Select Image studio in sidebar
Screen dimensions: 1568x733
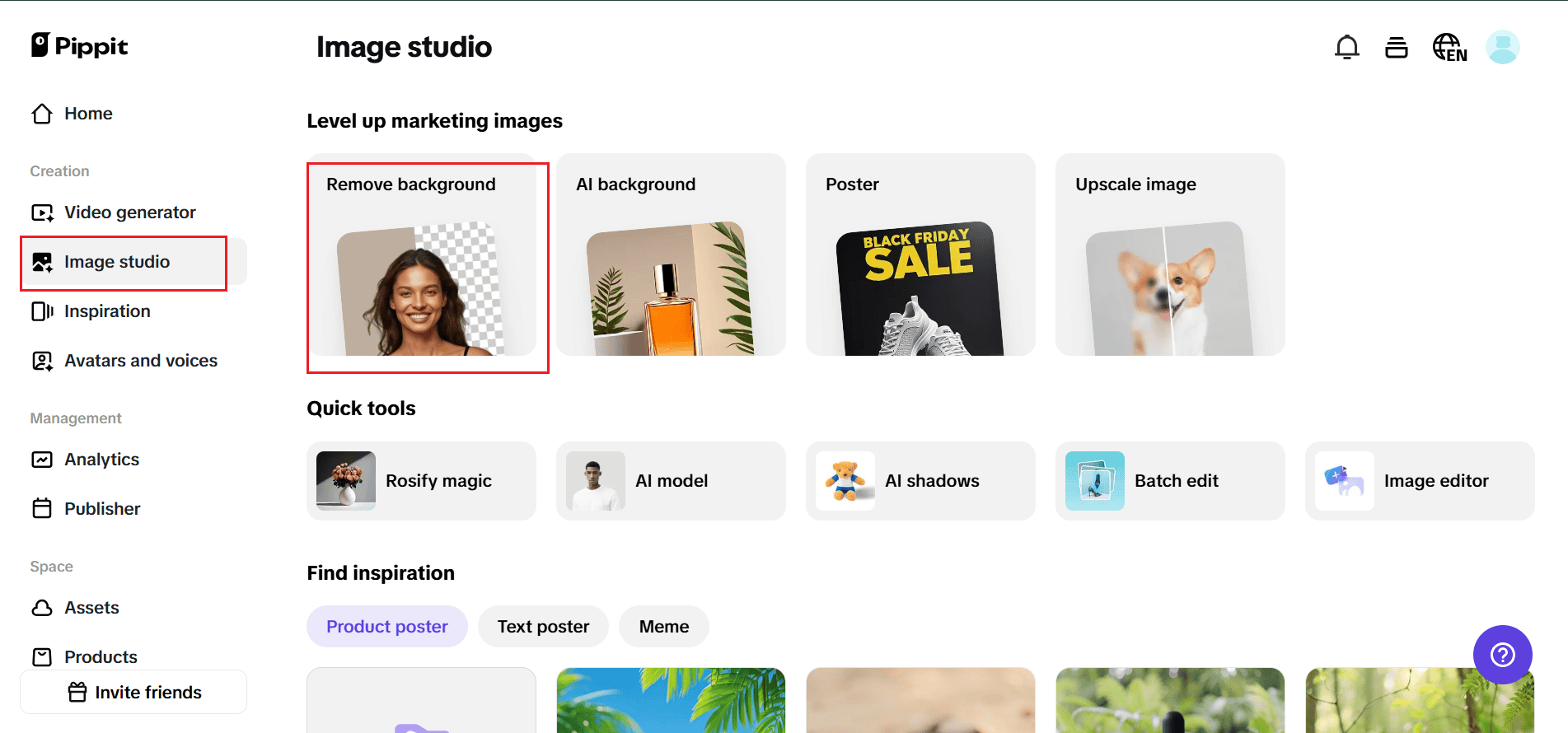[x=133, y=262]
